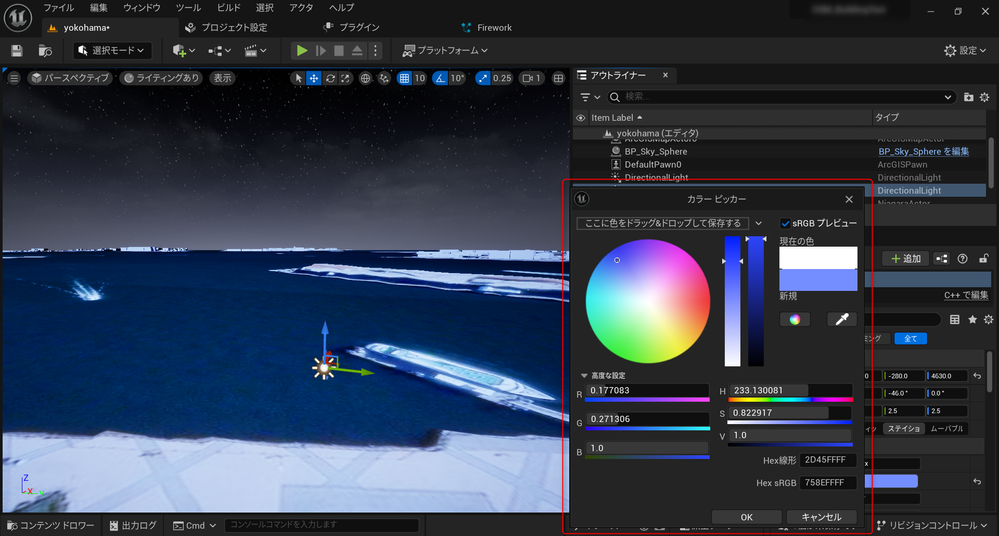Open the Help (ヘルプ) menu
The height and width of the screenshot is (536, 999).
(x=341, y=8)
